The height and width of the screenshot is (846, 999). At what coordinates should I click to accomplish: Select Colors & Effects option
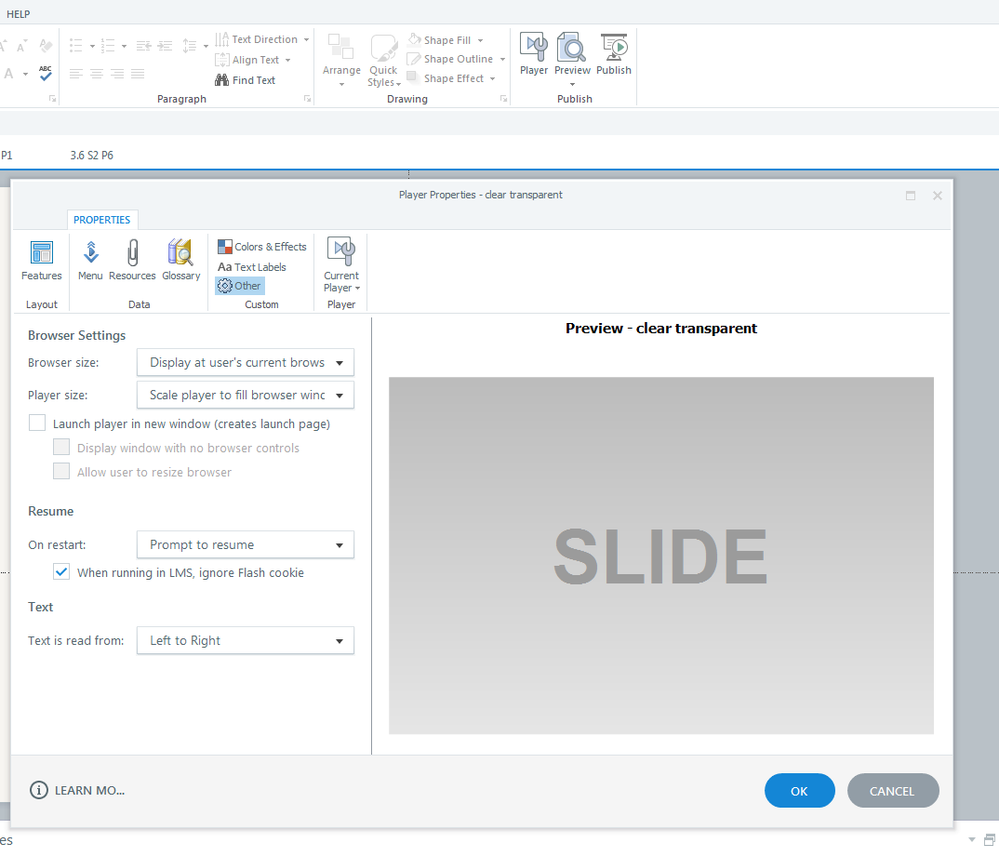click(262, 247)
